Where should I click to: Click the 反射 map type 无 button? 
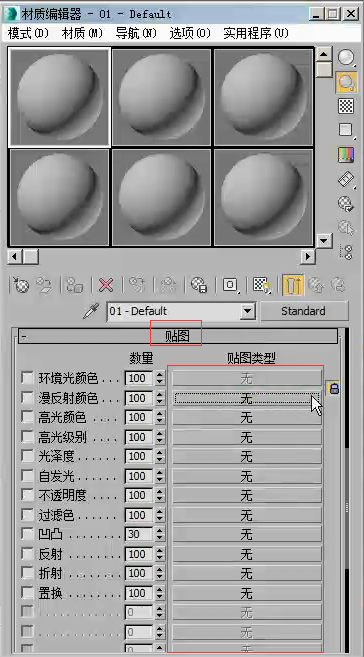coord(247,554)
